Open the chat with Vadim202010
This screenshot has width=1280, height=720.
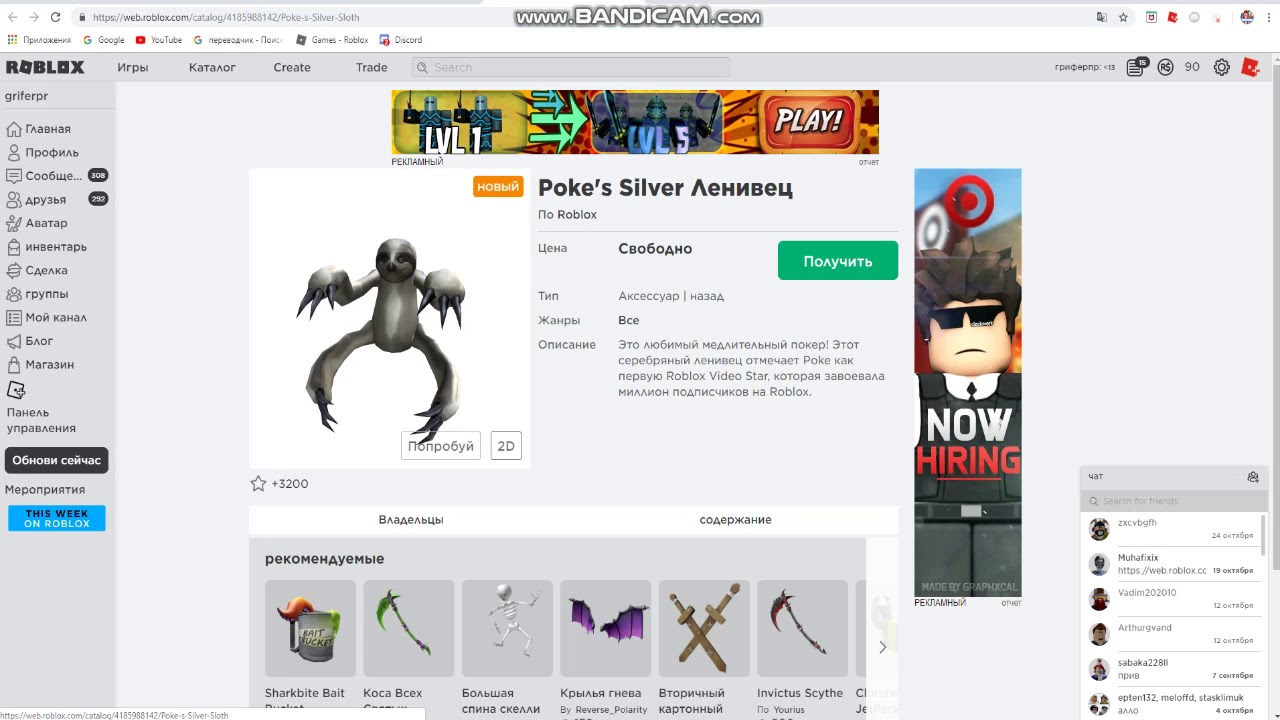[1172, 599]
